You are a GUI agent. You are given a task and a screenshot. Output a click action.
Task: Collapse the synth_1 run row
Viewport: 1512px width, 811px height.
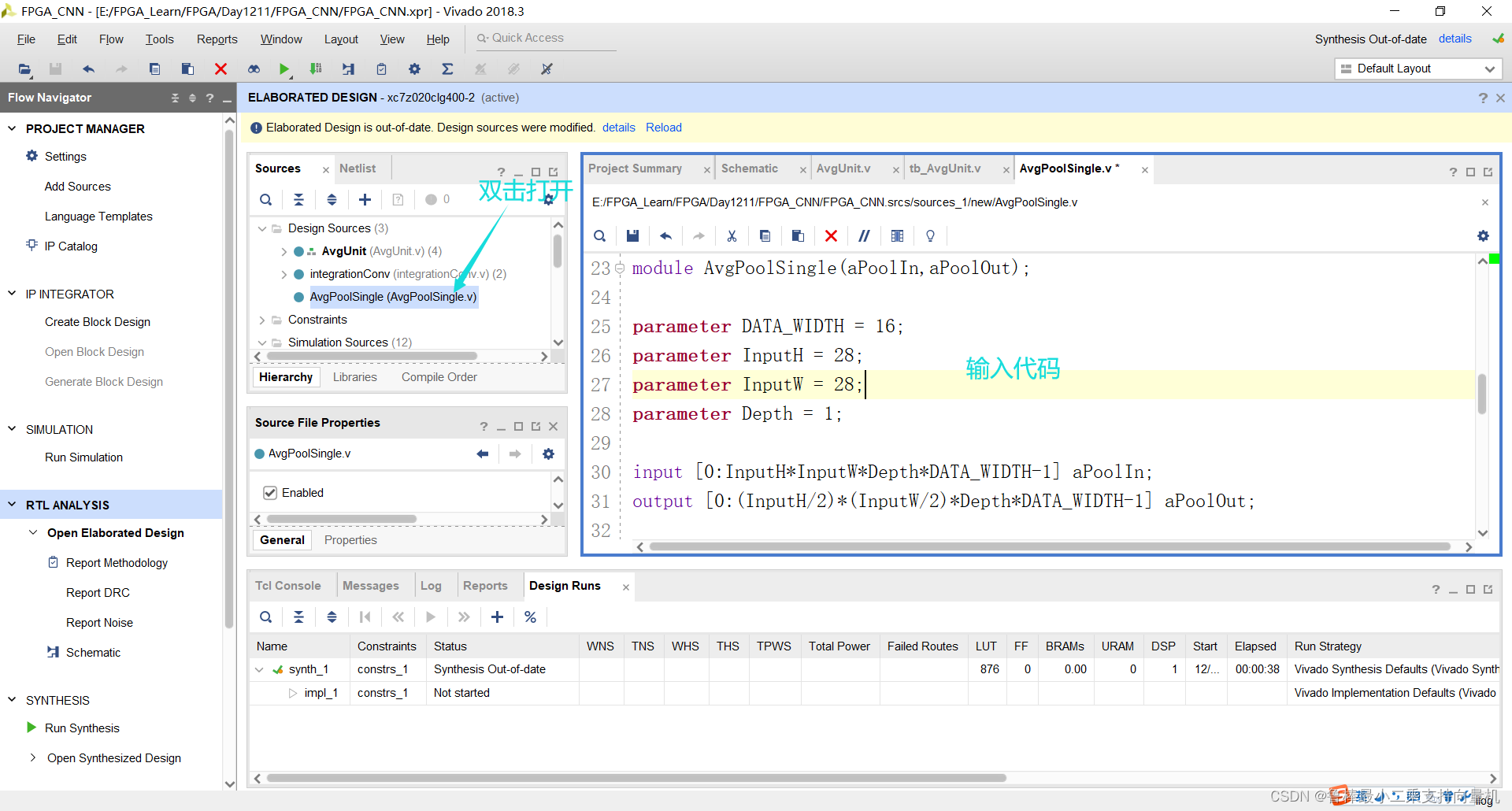pyautogui.click(x=259, y=670)
